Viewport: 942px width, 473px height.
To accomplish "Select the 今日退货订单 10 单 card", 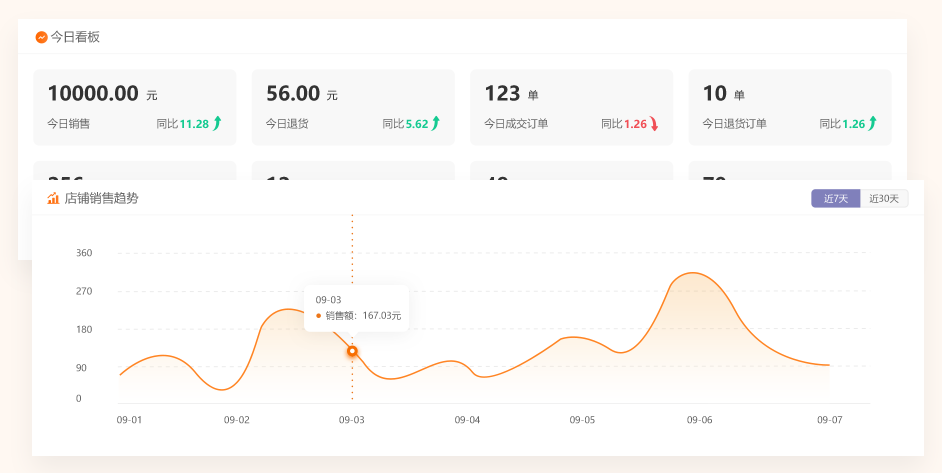I will [789, 107].
